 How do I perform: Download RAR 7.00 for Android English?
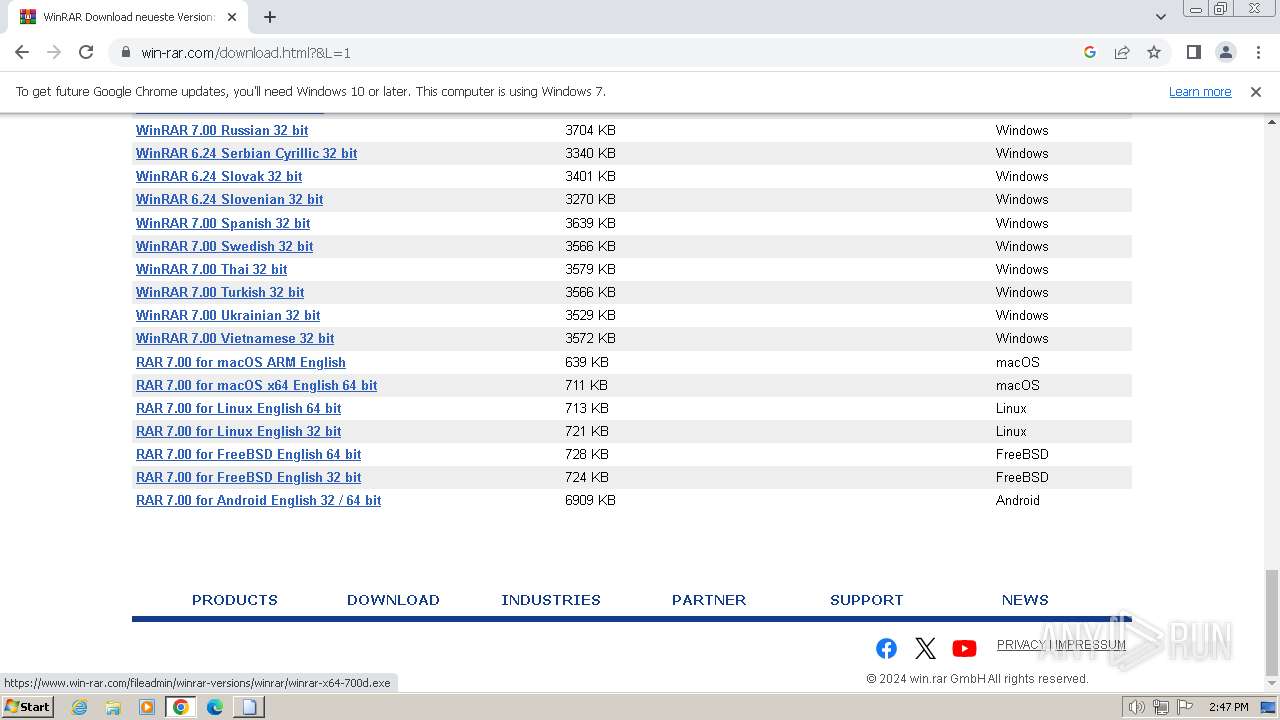click(x=258, y=500)
